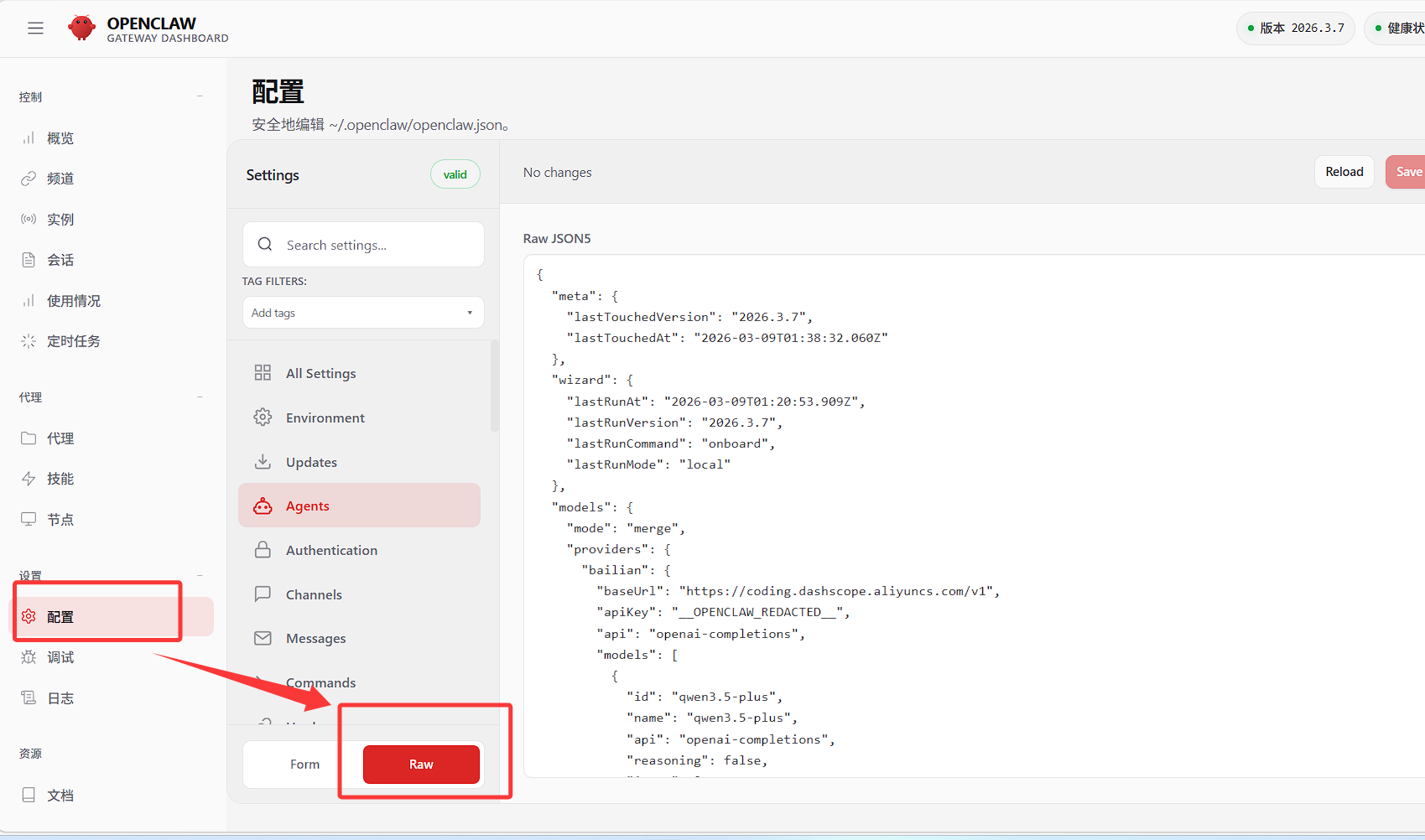1425x840 pixels.
Task: Open the Environment settings gear icon
Action: coord(263,417)
